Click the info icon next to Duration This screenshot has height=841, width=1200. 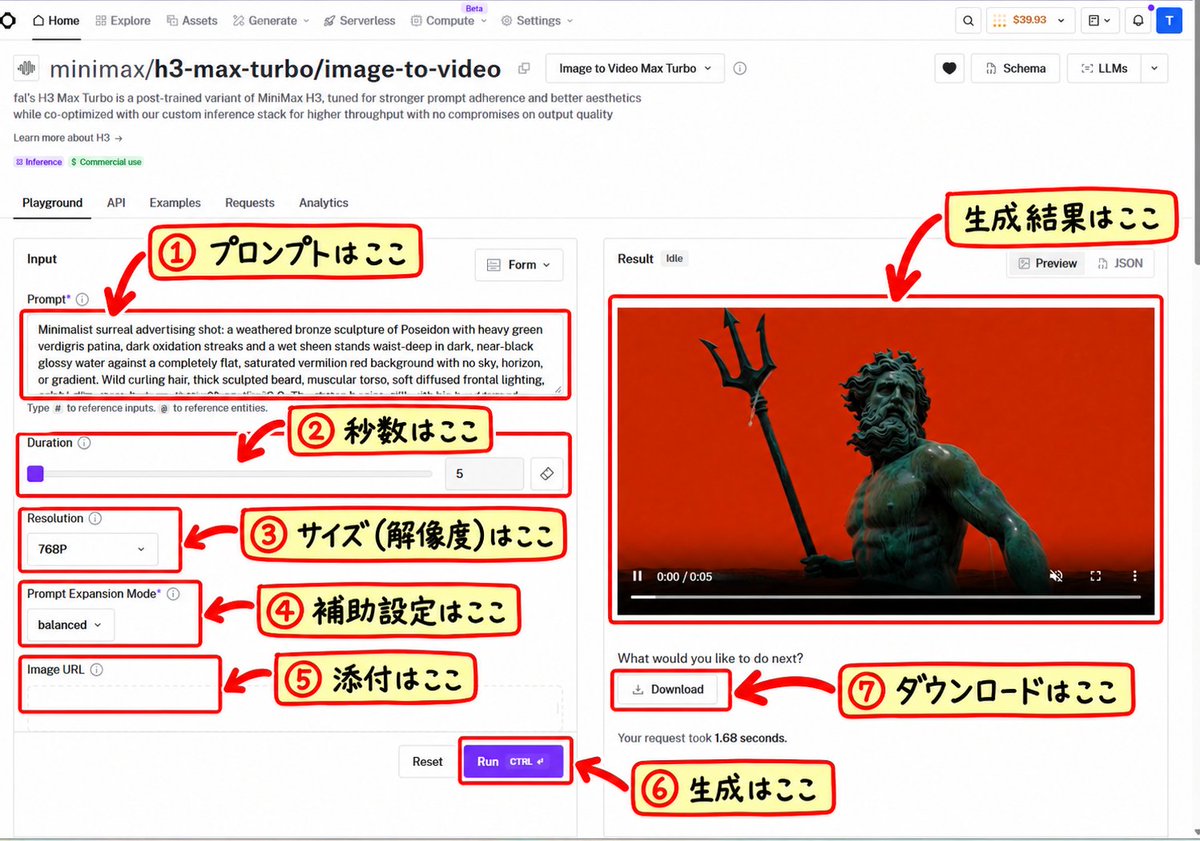point(84,443)
